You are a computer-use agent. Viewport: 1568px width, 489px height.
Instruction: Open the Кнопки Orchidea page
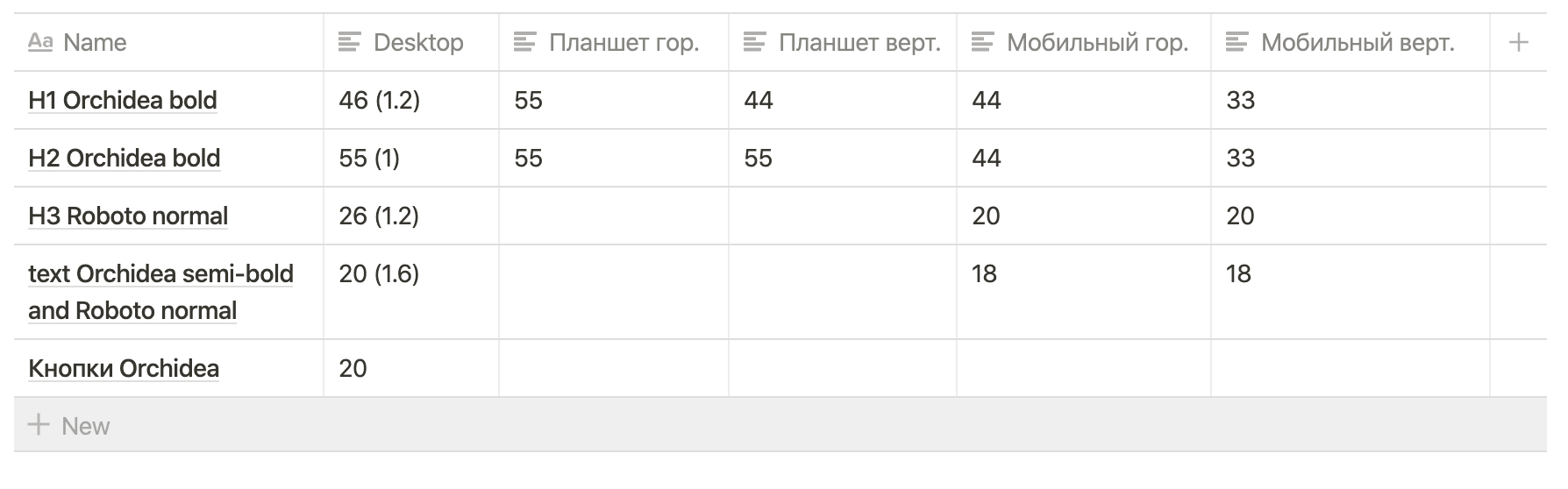pos(124,368)
